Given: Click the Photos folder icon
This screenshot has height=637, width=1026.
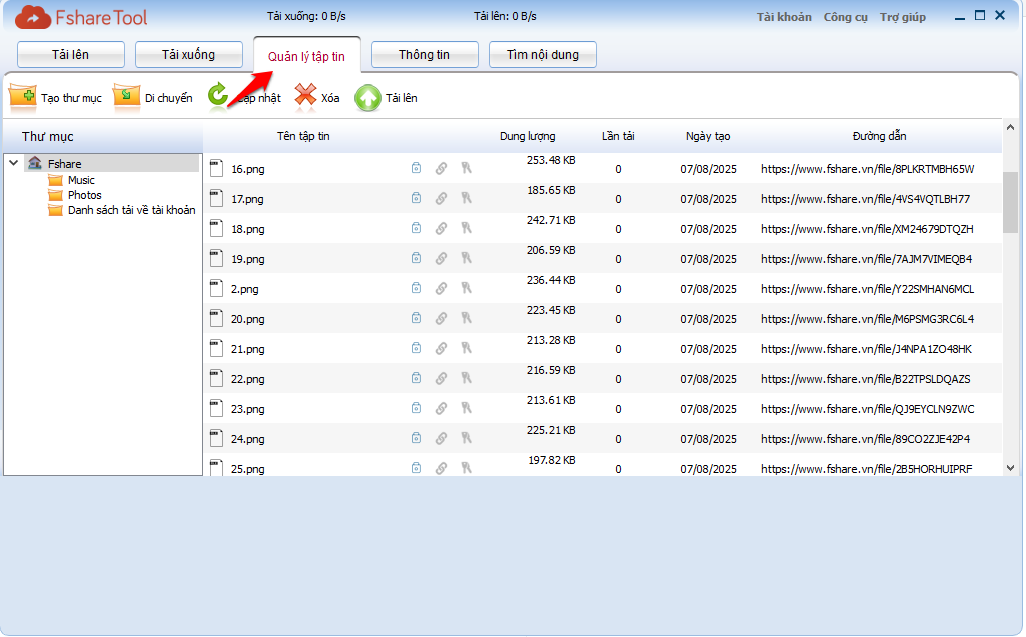Looking at the screenshot, I should [56, 195].
